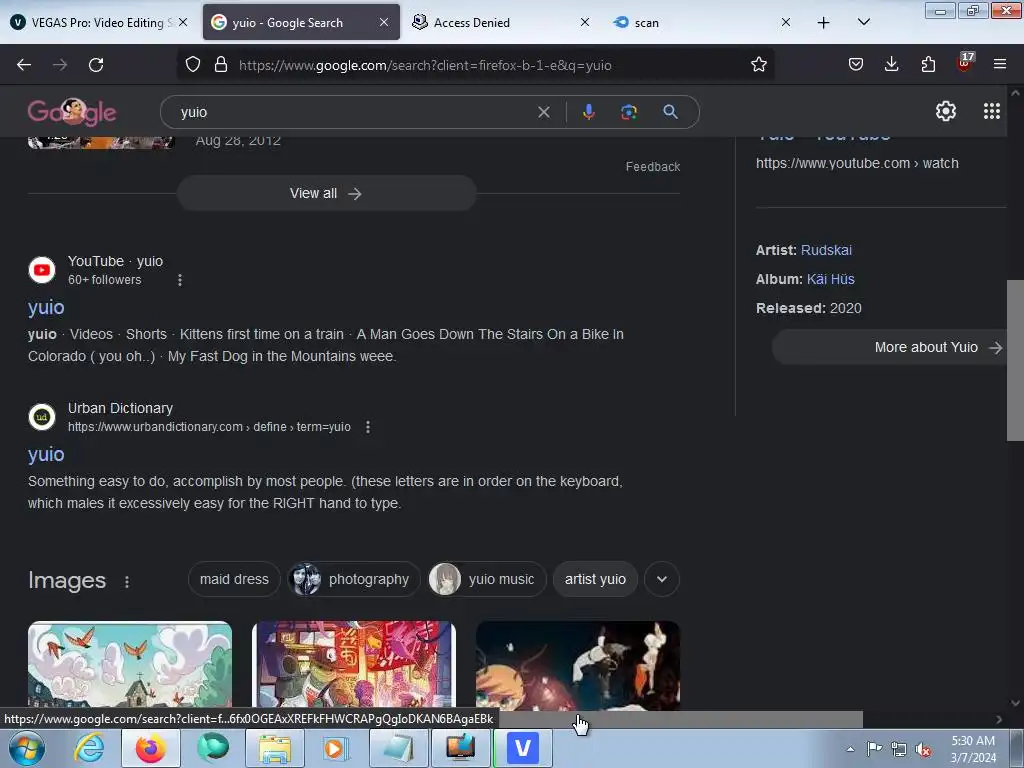Start voice search microphone
Screen dimensions: 1024x768
(588, 112)
